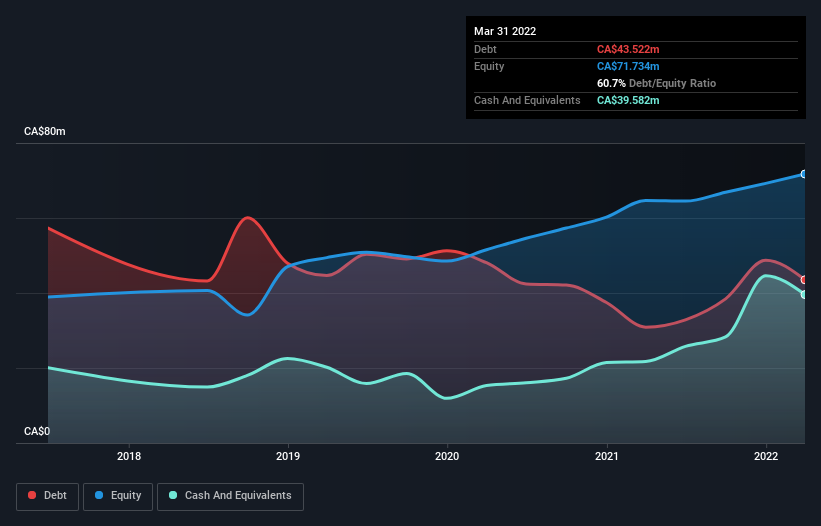Click the blue Equity endpoint marker
821x526 pixels.
pos(804,174)
